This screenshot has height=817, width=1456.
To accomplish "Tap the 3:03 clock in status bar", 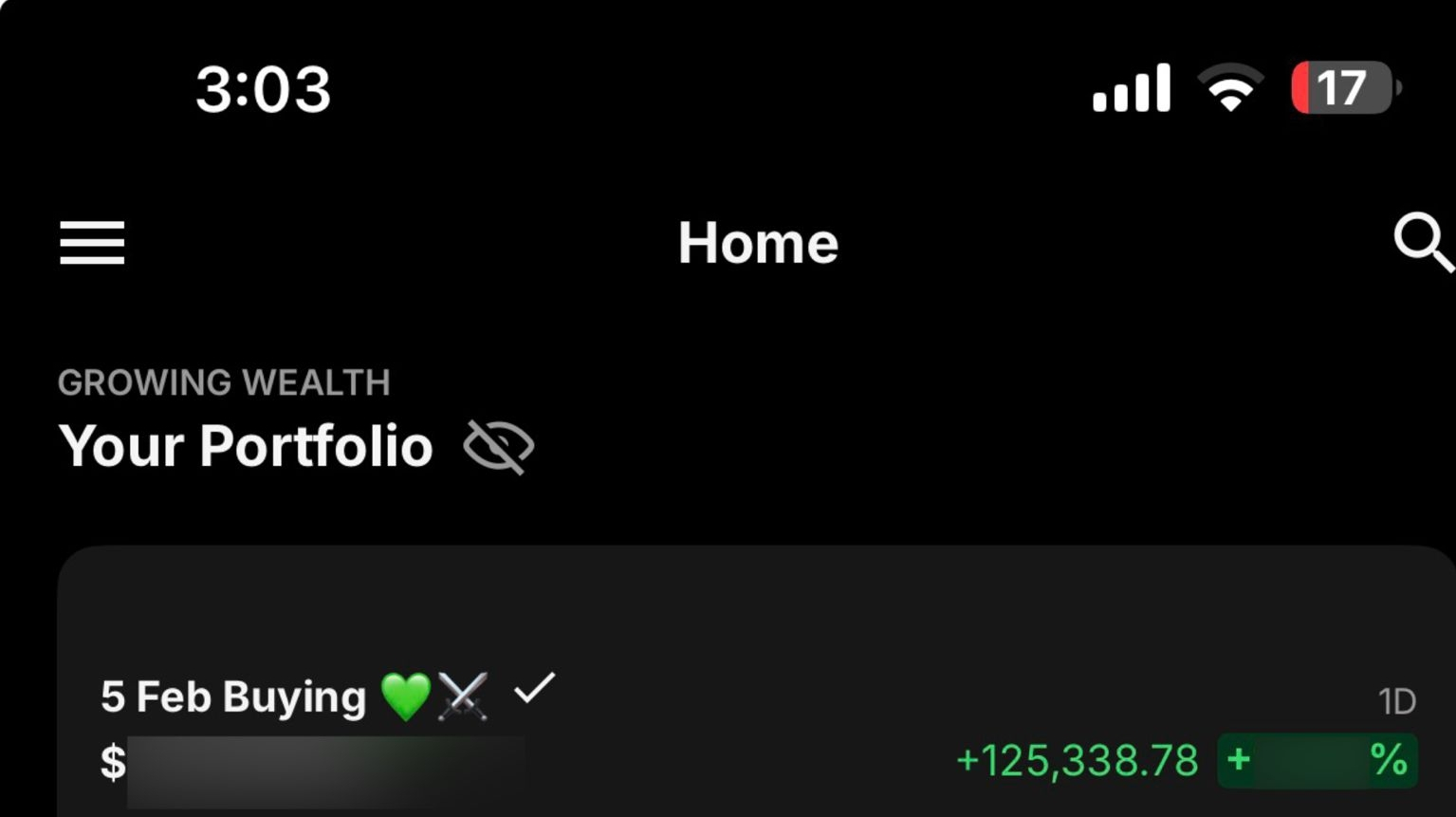I will [263, 89].
